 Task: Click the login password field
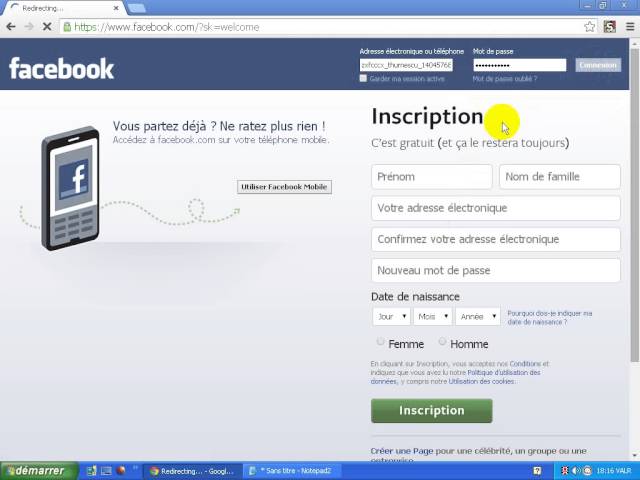[520, 65]
